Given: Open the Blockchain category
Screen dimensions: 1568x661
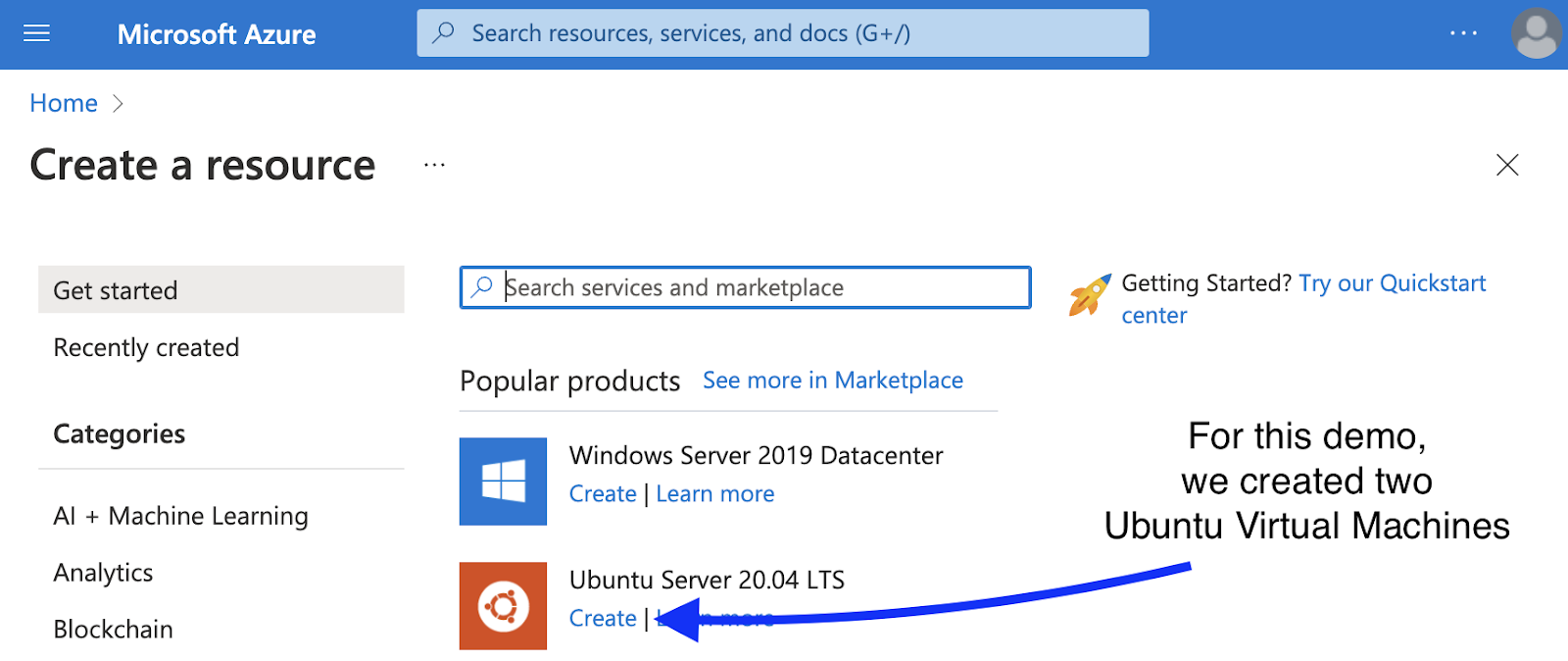Looking at the screenshot, I should coord(113,630).
